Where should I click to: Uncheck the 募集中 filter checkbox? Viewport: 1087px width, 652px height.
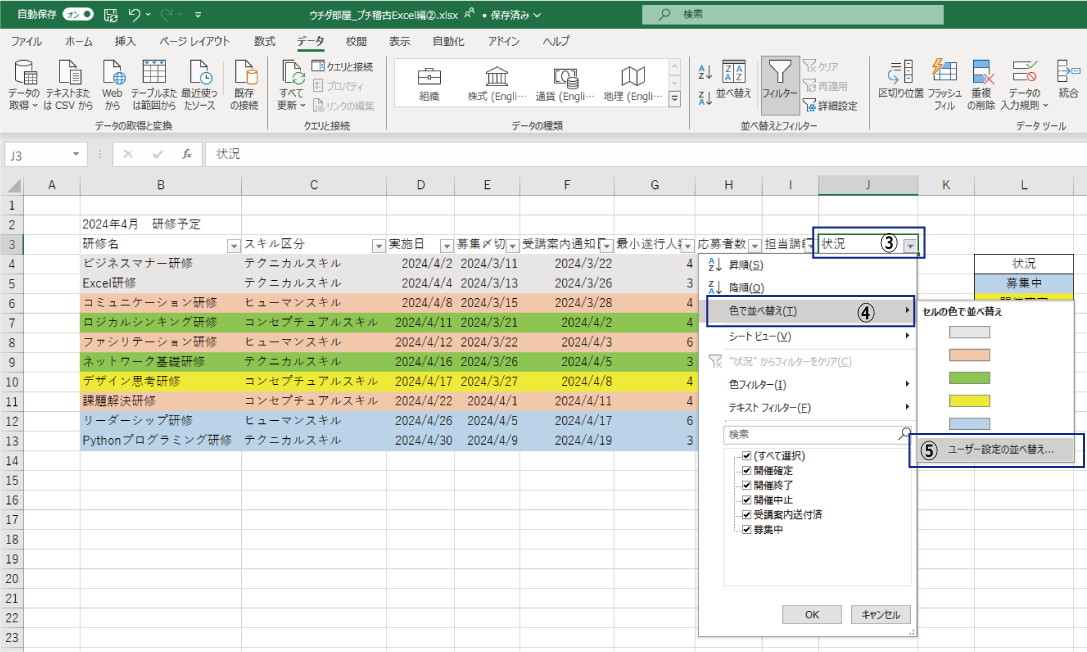point(746,530)
